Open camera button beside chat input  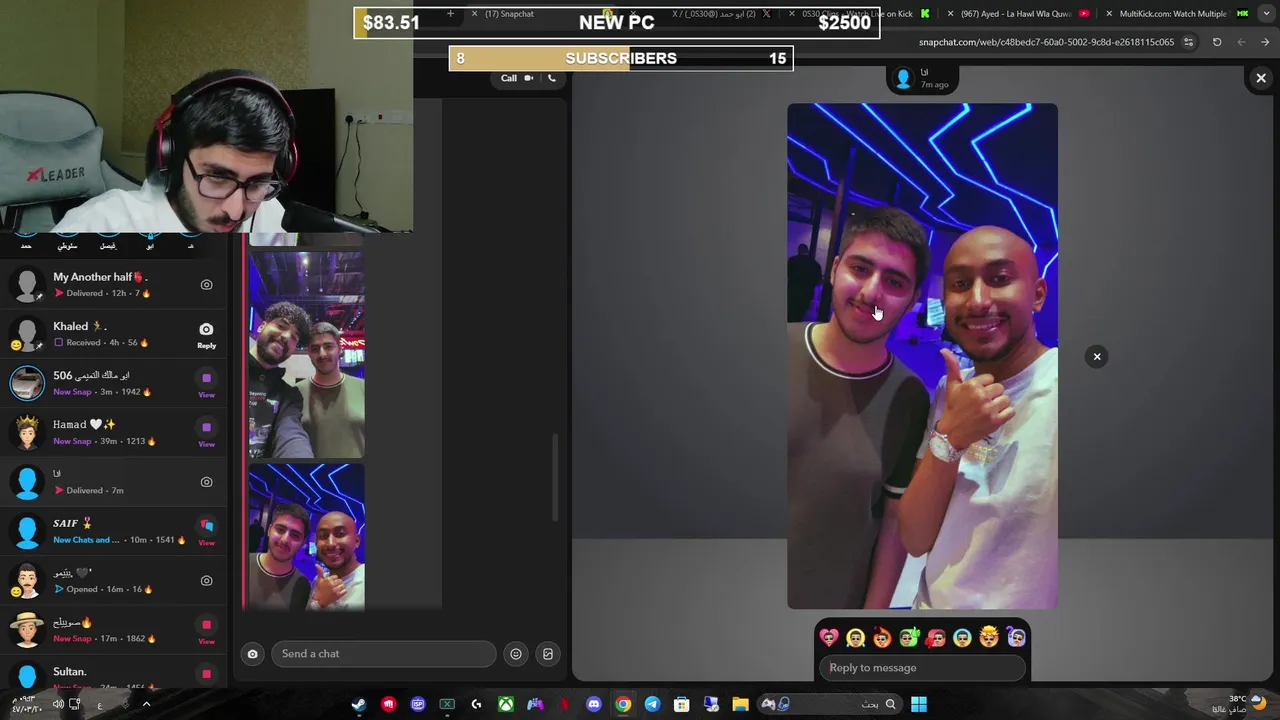click(x=252, y=654)
